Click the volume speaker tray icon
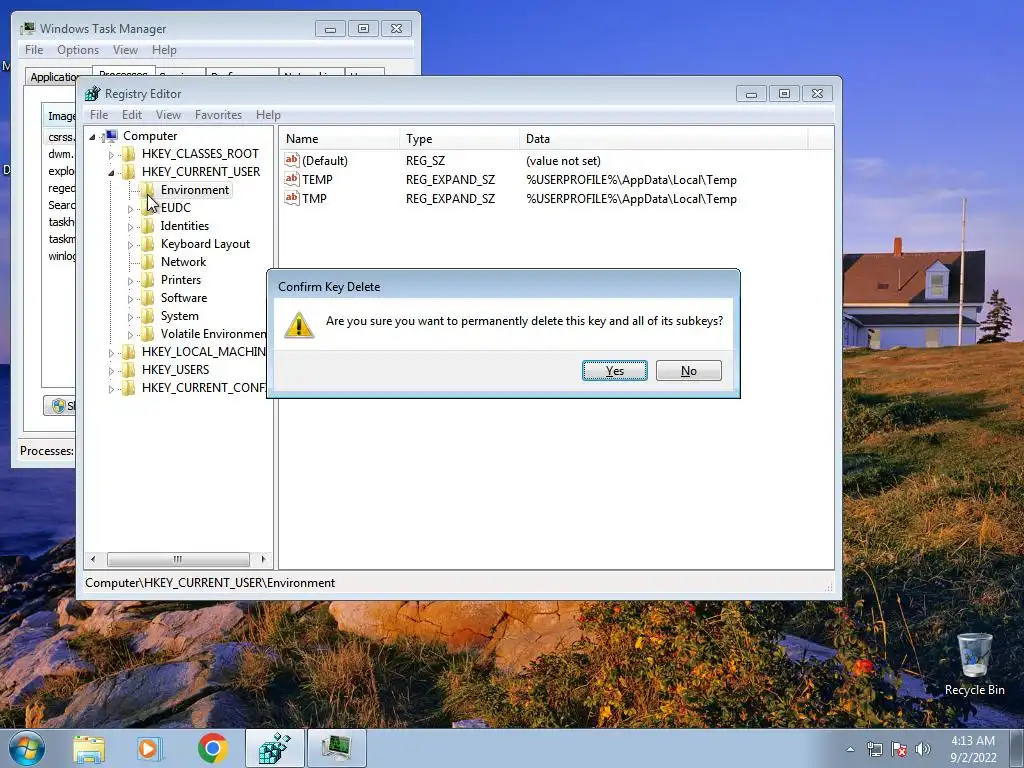This screenshot has width=1024, height=768. point(923,749)
